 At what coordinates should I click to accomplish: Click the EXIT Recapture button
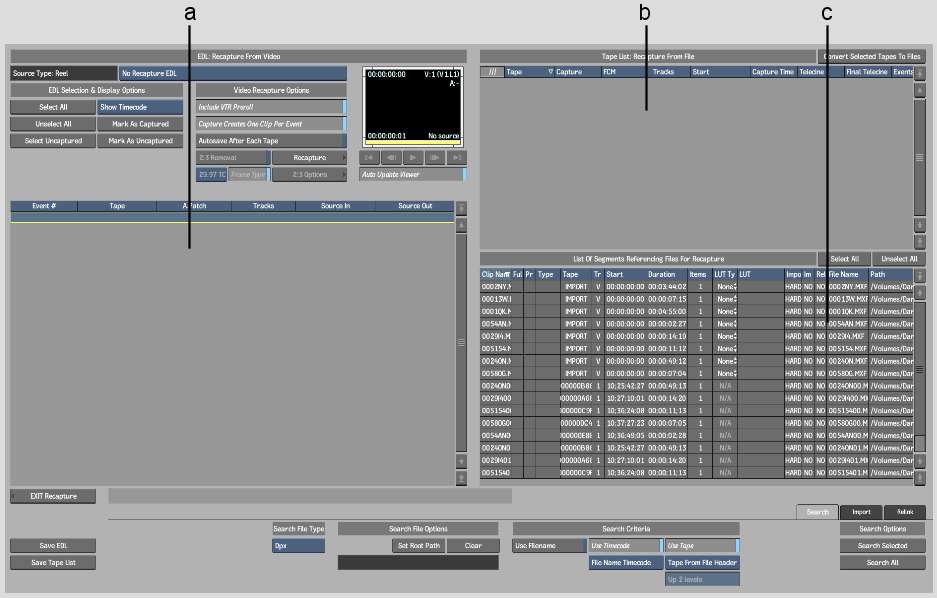pyautogui.click(x=53, y=496)
